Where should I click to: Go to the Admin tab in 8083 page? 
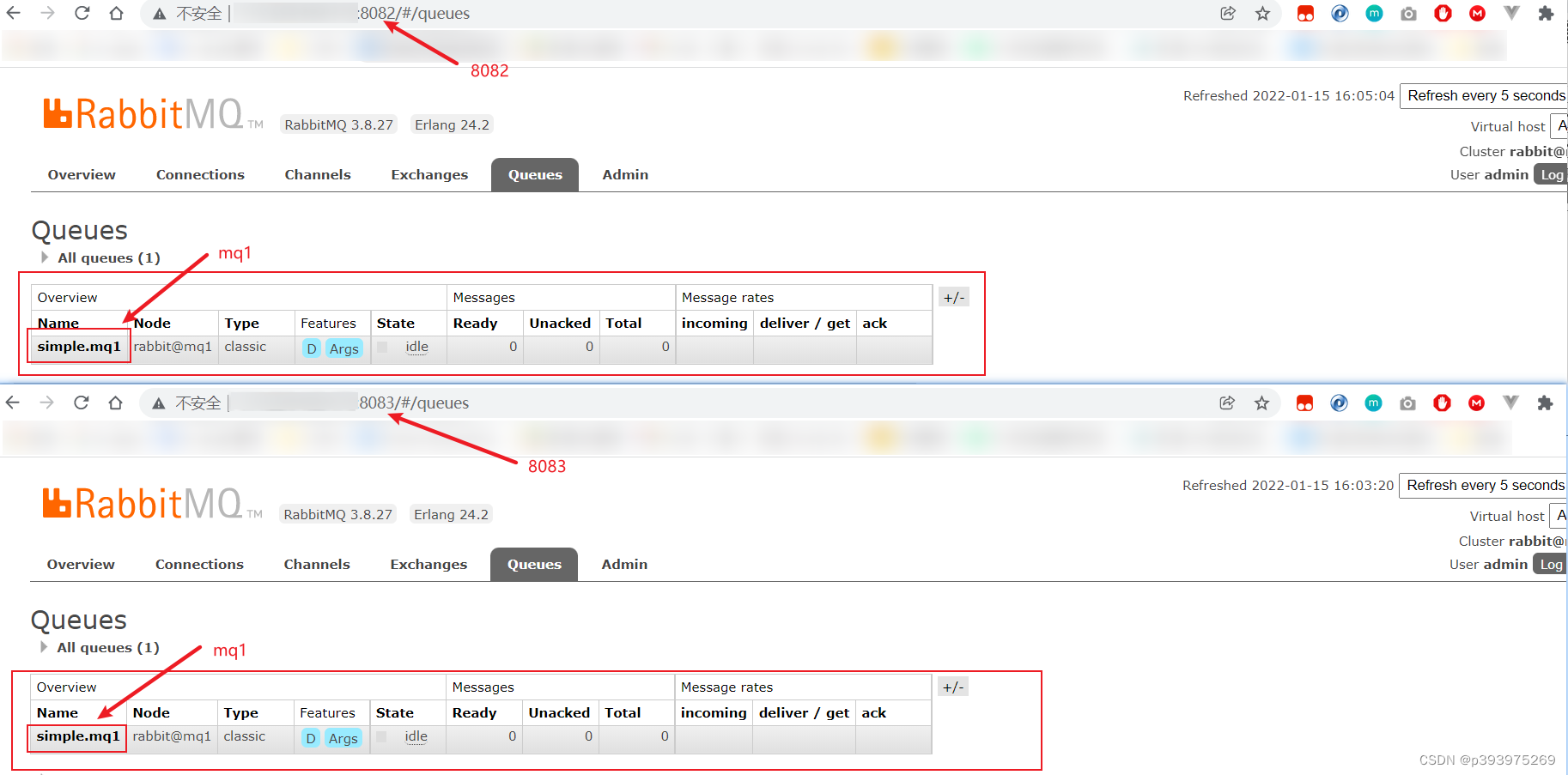624,565
